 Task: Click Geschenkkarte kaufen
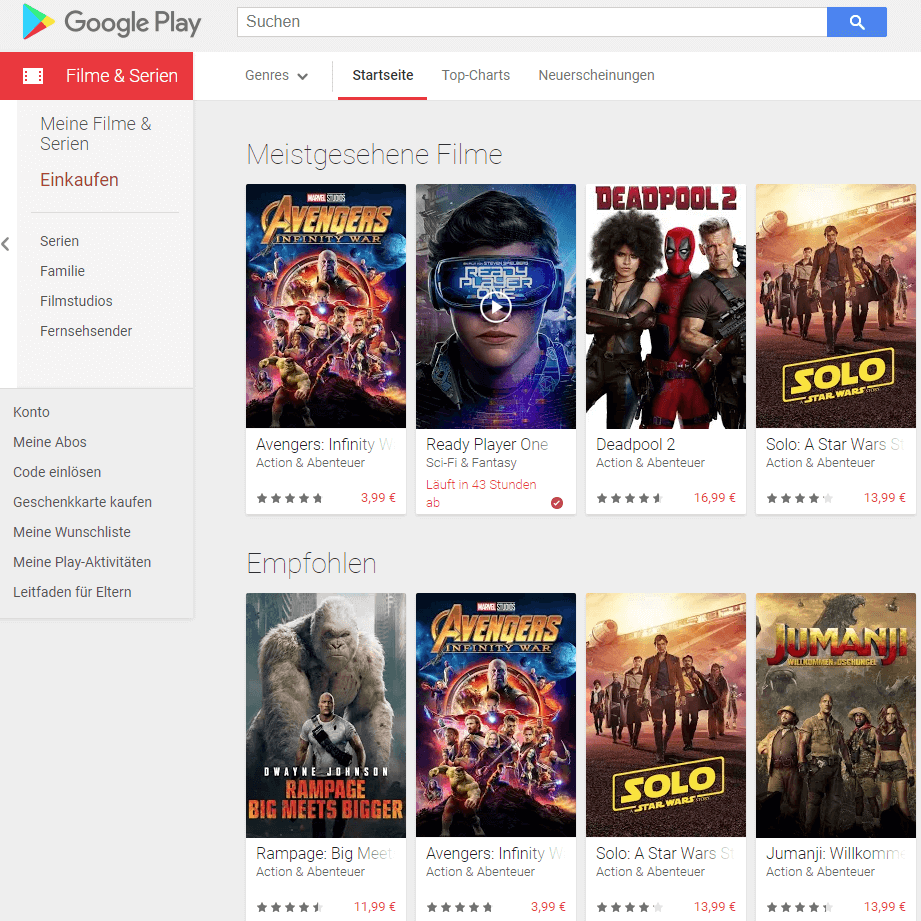click(x=82, y=502)
